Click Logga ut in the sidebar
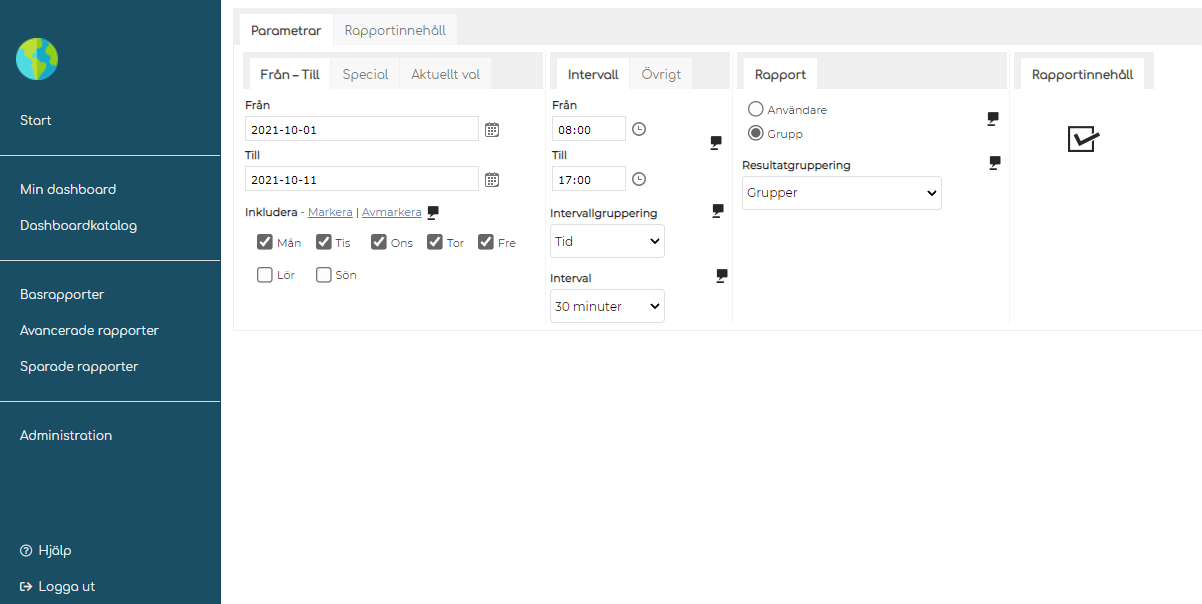The image size is (1202, 604). point(58,586)
